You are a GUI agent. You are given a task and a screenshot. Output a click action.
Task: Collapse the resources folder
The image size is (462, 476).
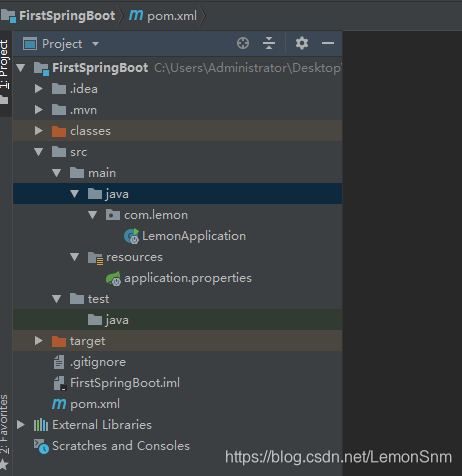[75, 257]
